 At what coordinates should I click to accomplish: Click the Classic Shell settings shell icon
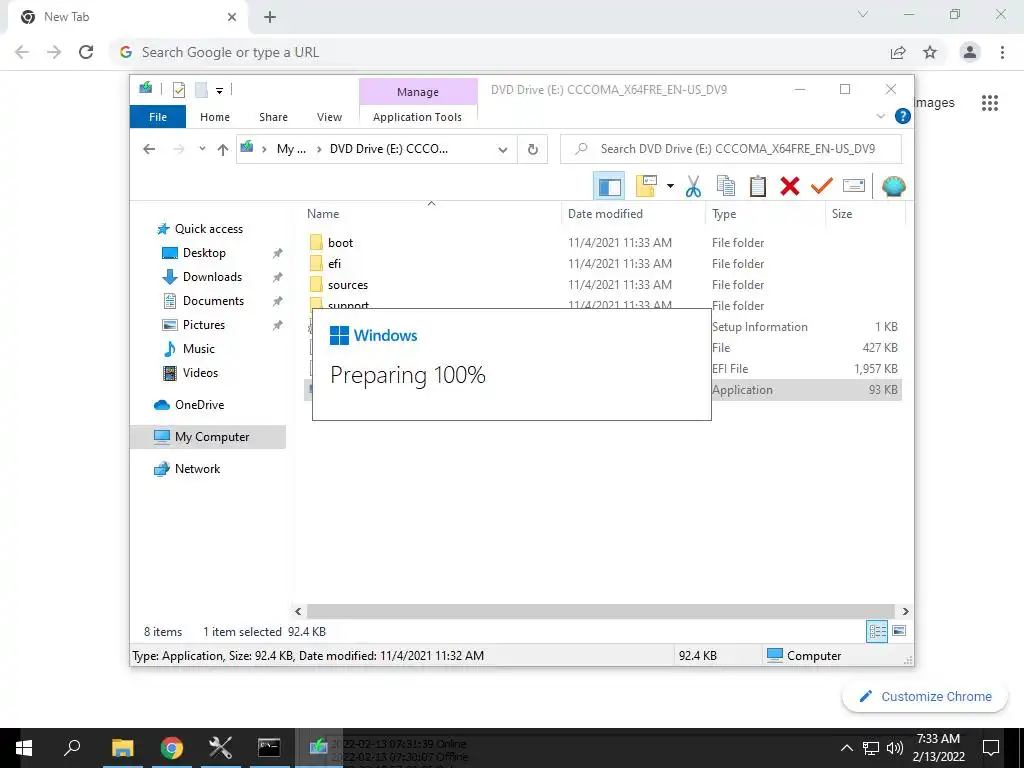click(893, 186)
